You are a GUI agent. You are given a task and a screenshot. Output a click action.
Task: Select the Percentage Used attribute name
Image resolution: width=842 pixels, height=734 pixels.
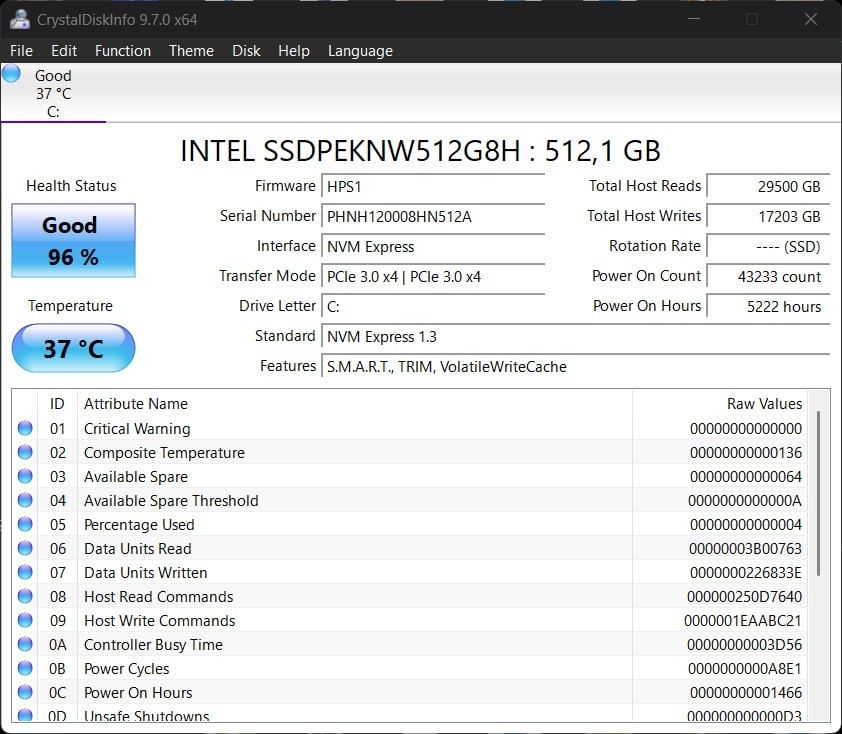coord(139,525)
